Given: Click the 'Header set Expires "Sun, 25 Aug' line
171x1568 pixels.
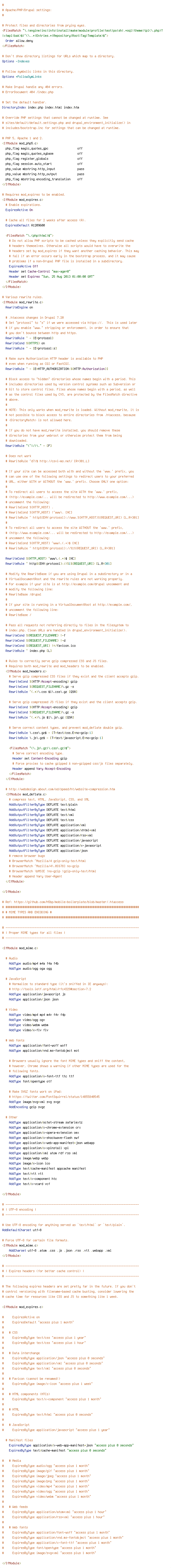Looking at the screenshot, I should (52, 276).
